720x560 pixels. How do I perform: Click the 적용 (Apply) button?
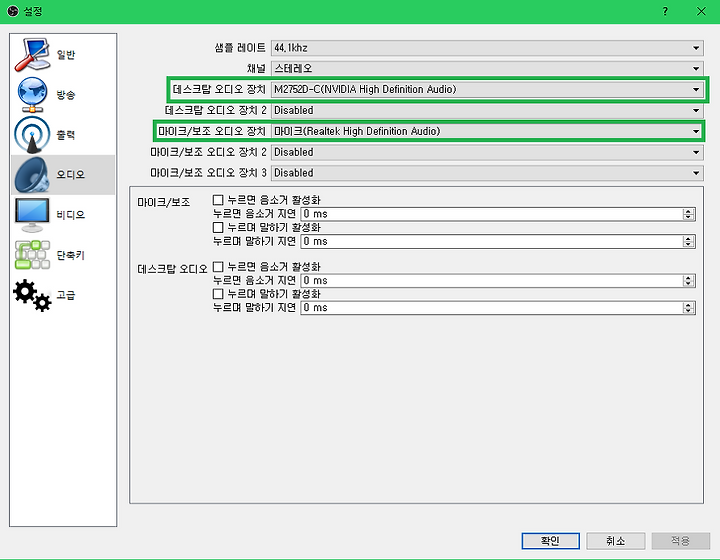(681, 541)
